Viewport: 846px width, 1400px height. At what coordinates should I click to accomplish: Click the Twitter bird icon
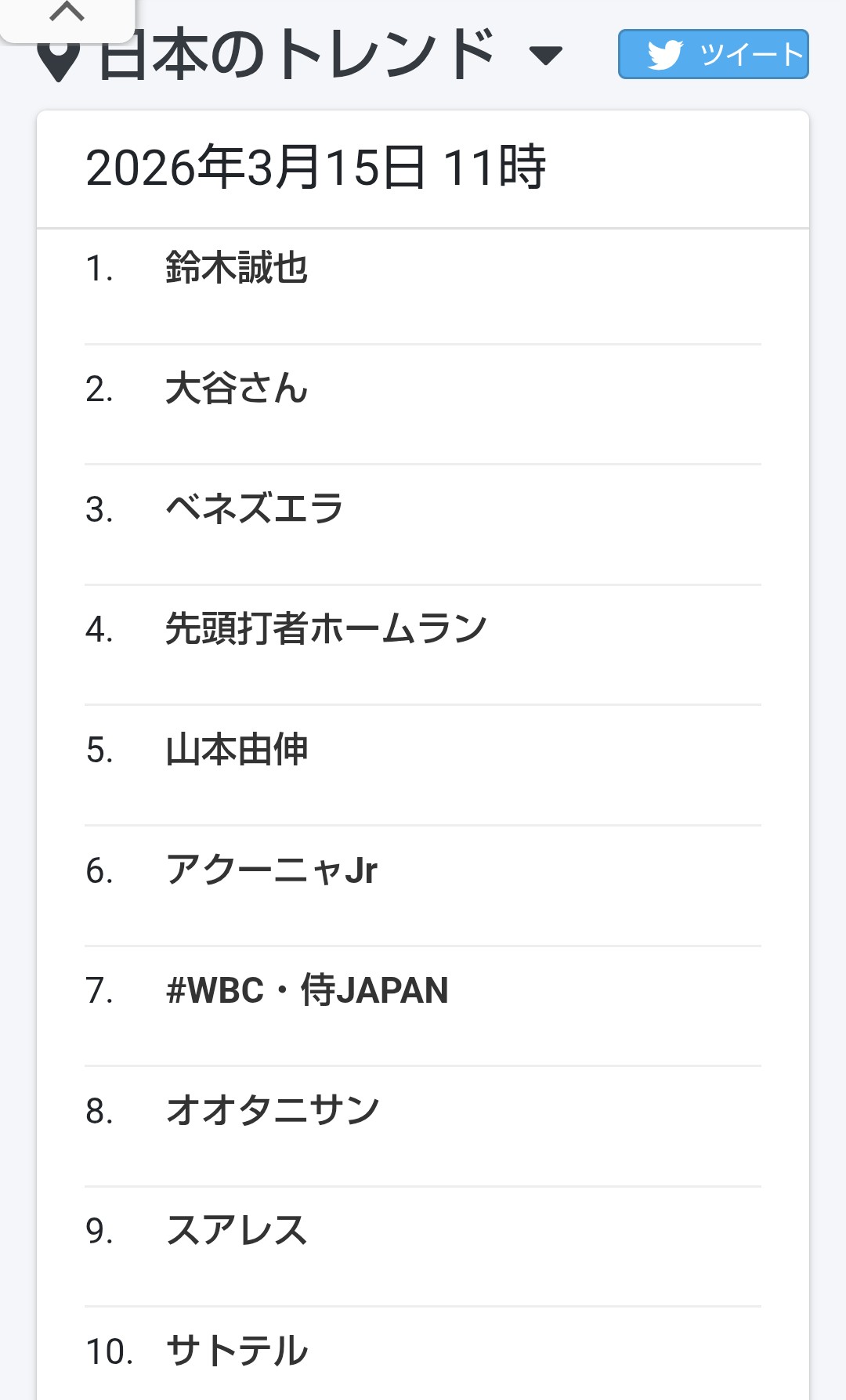(x=665, y=55)
